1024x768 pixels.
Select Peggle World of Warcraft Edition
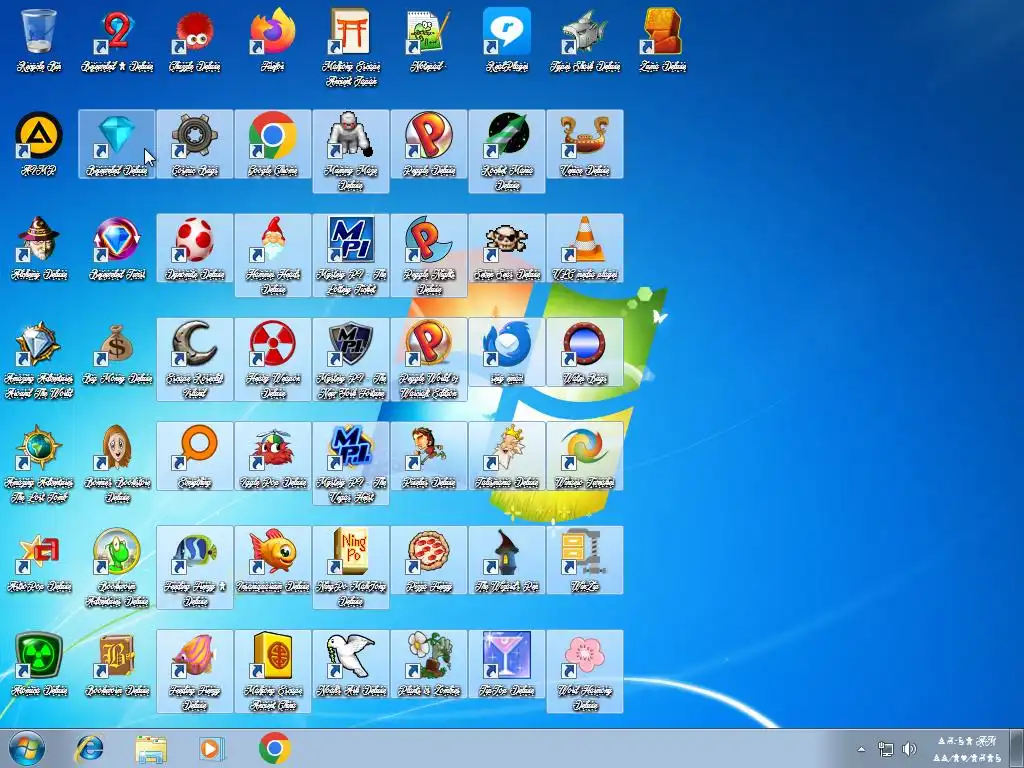click(x=428, y=360)
